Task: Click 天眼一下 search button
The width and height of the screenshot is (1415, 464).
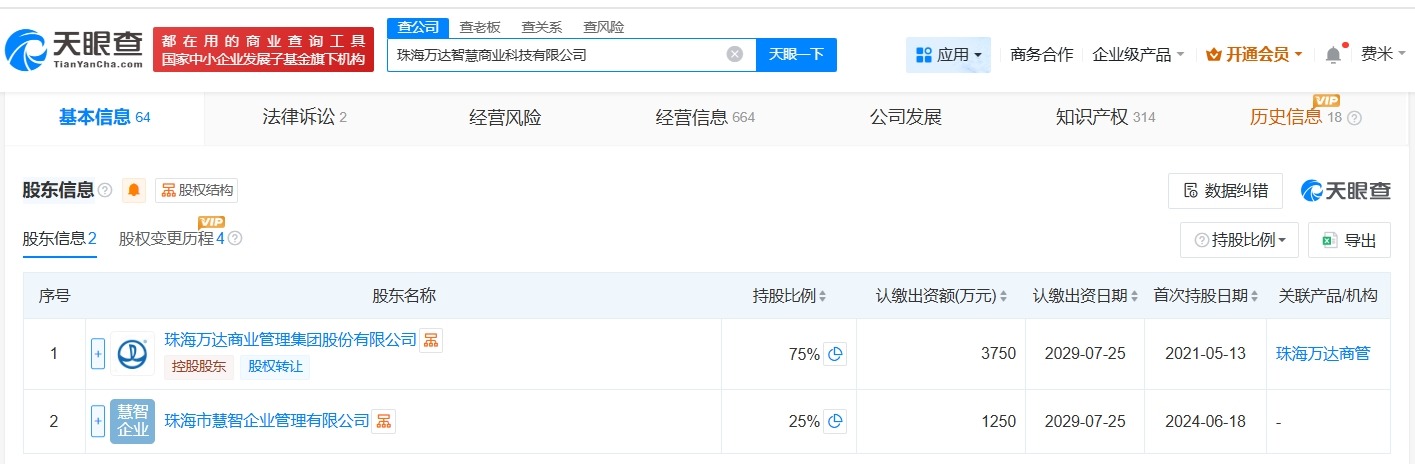Action: pos(796,55)
